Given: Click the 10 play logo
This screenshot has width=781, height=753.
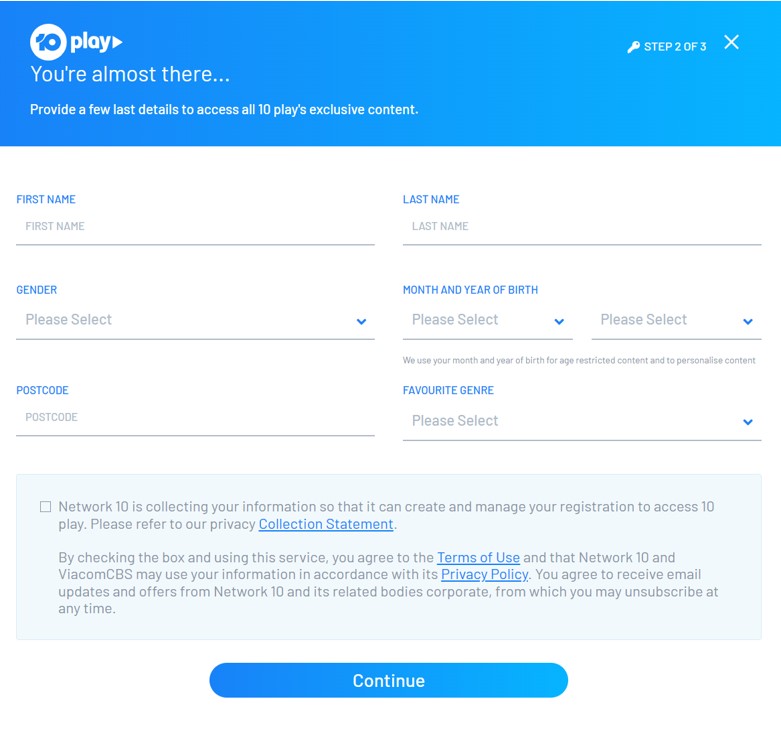Looking at the screenshot, I should (x=76, y=42).
